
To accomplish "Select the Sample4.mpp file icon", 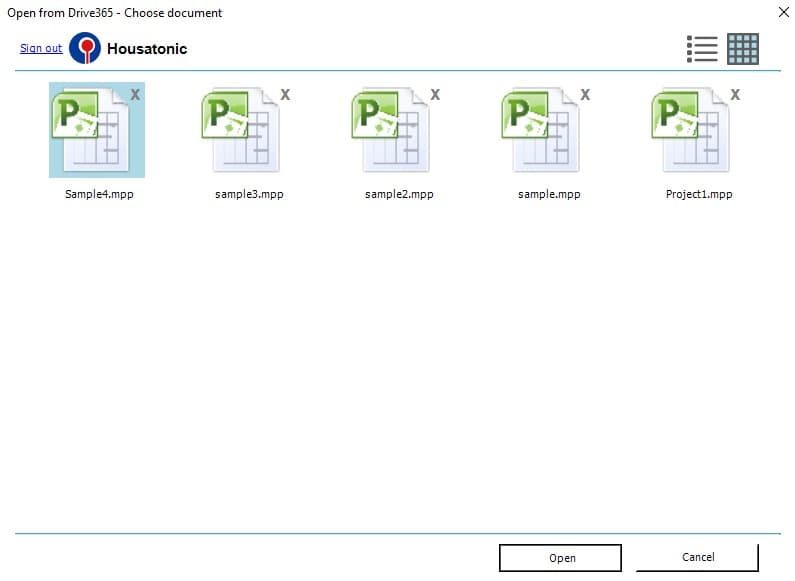I will pos(91,130).
